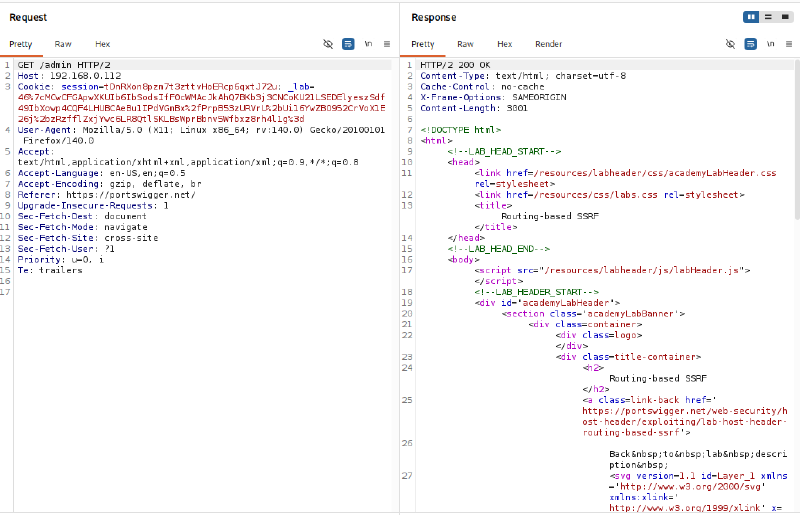Screen dimensions: 800x515
Task: Select combined tabbed layout view
Action: coord(785,17)
